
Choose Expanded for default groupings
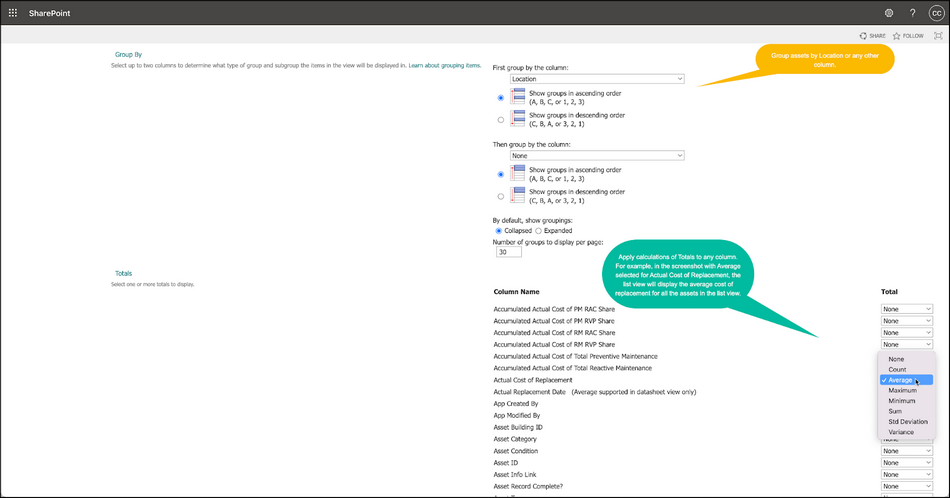click(538, 231)
